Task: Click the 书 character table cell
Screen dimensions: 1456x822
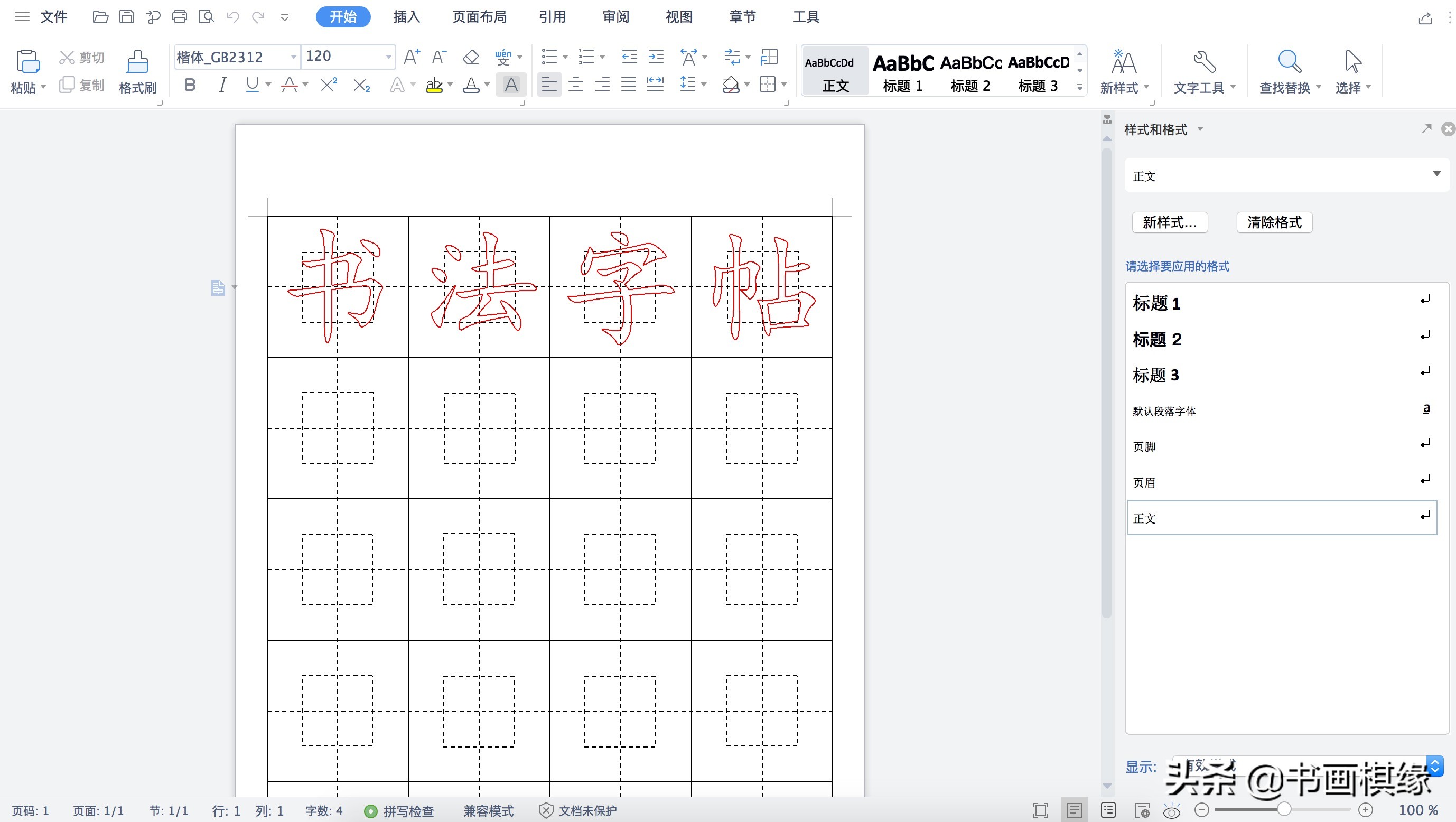Action: 338,287
